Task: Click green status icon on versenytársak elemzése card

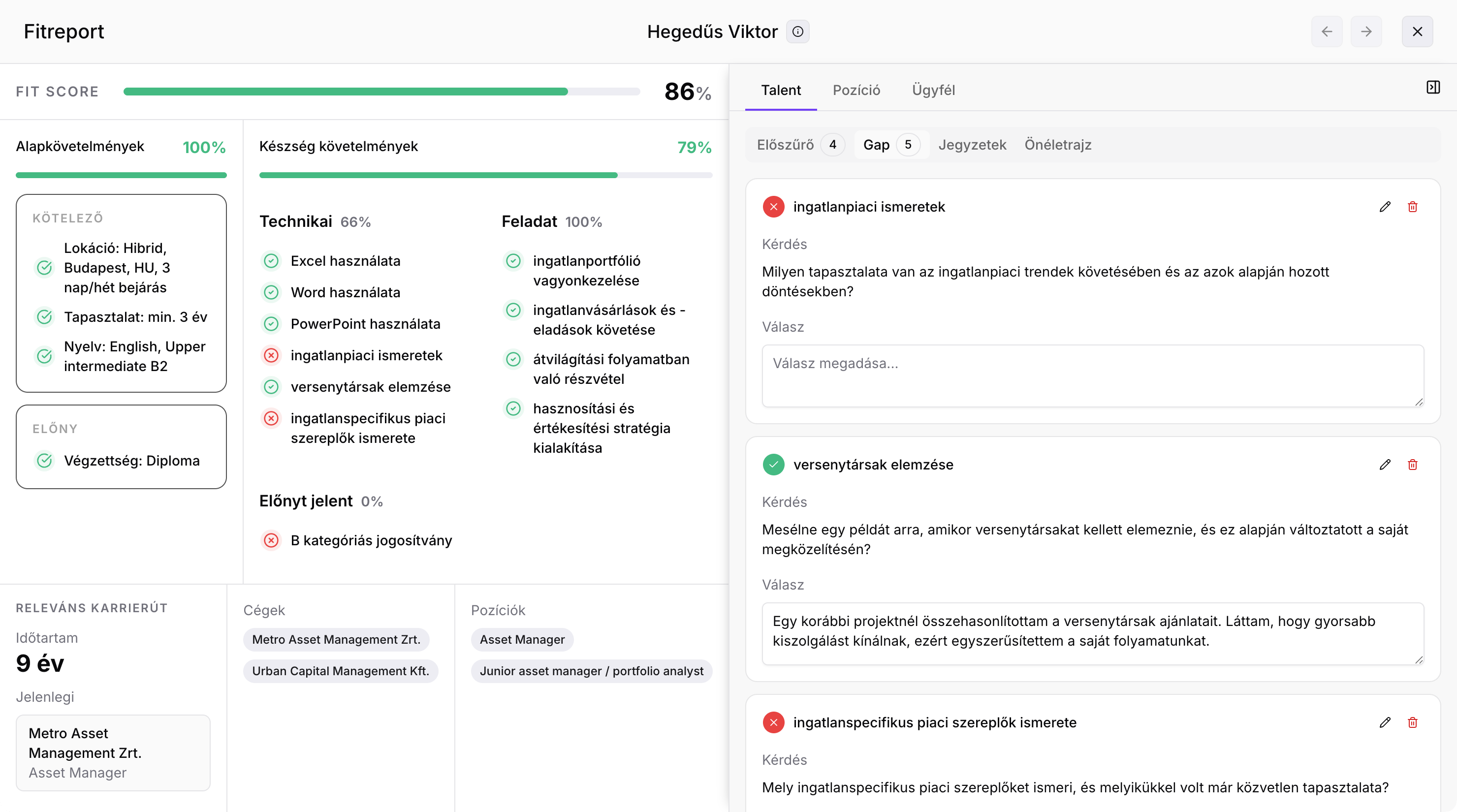Action: (774, 465)
